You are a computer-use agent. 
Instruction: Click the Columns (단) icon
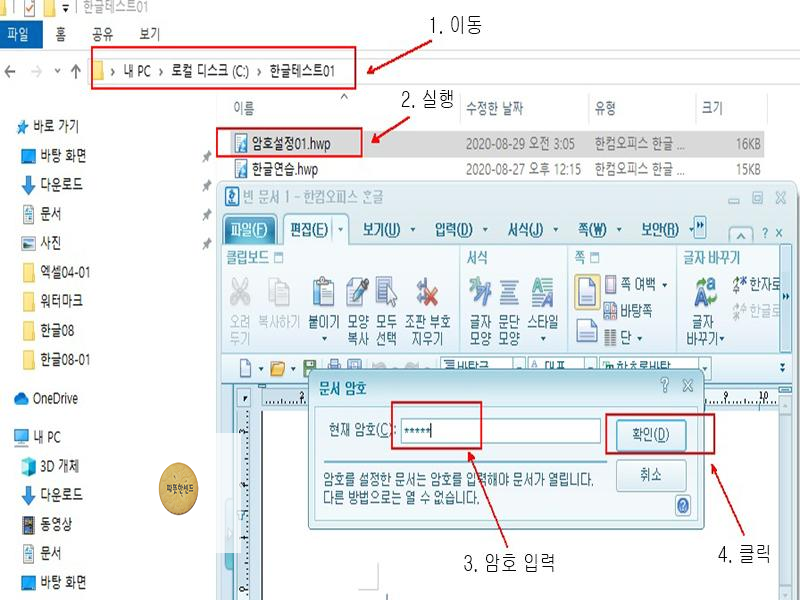[610, 337]
